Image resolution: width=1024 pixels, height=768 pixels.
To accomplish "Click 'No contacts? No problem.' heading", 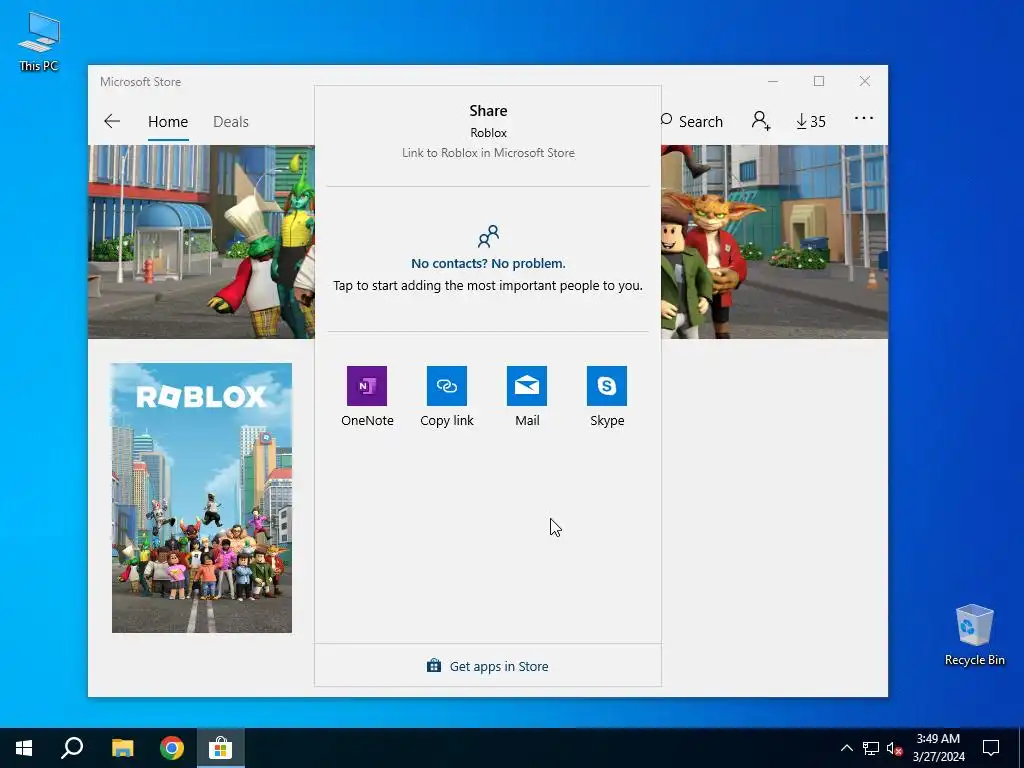I will click(488, 263).
